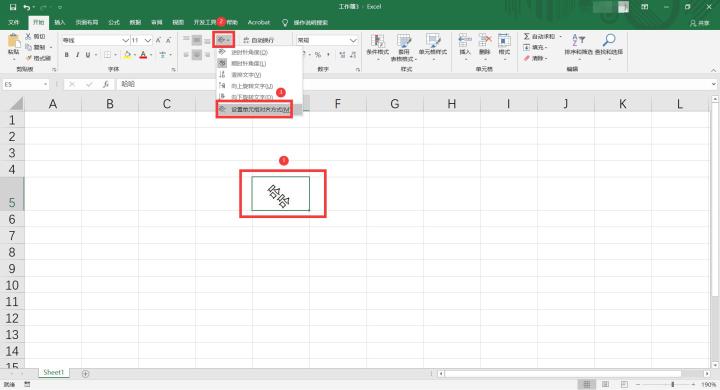Open the font name dropdown

point(125,40)
